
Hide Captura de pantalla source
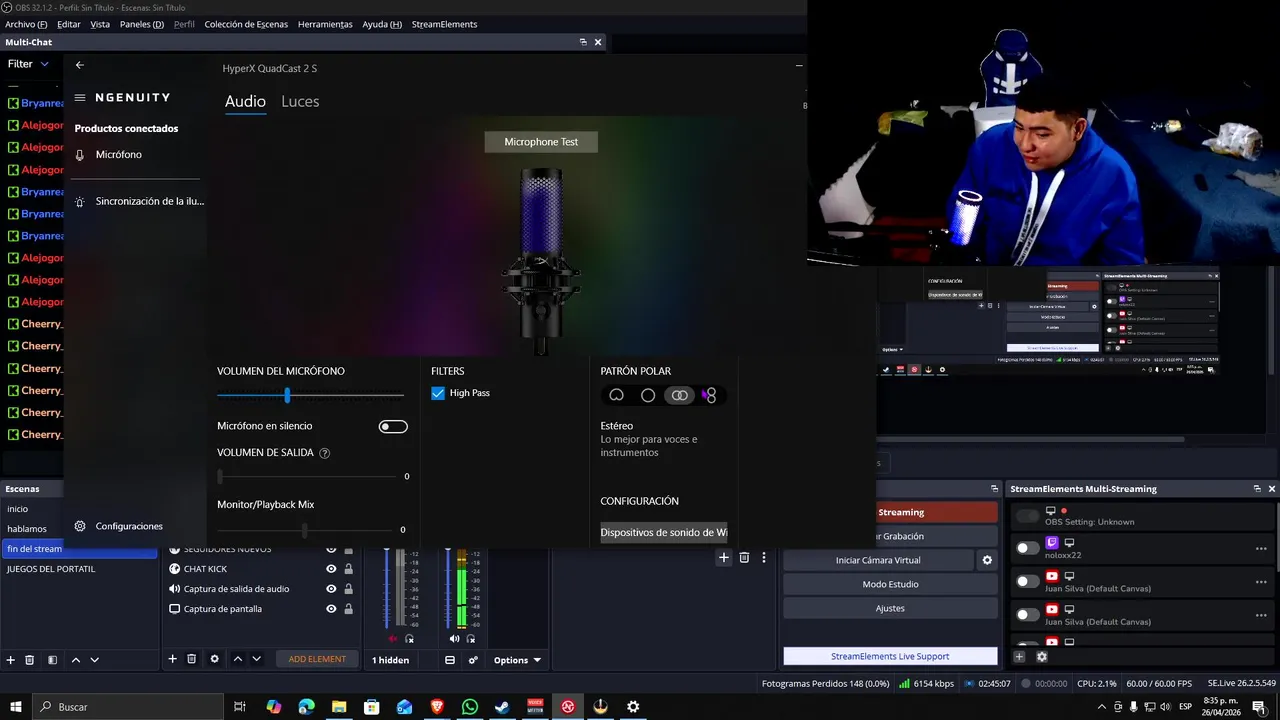point(331,609)
